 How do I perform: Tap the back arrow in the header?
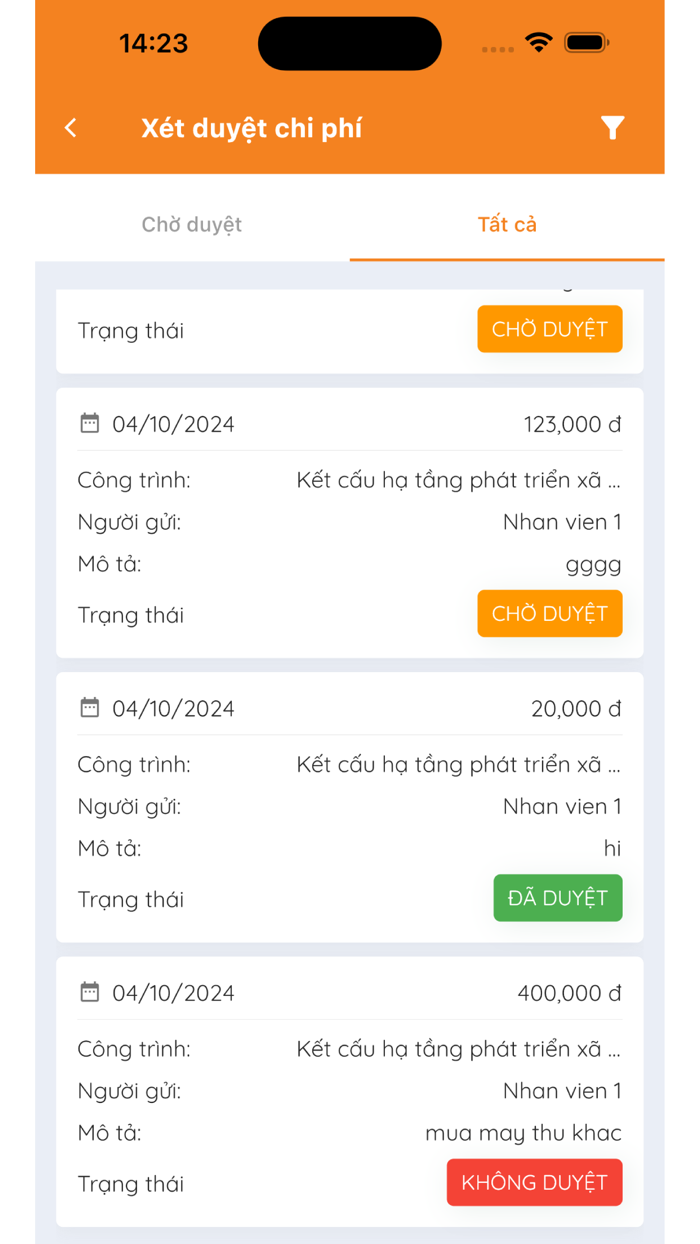pos(70,128)
